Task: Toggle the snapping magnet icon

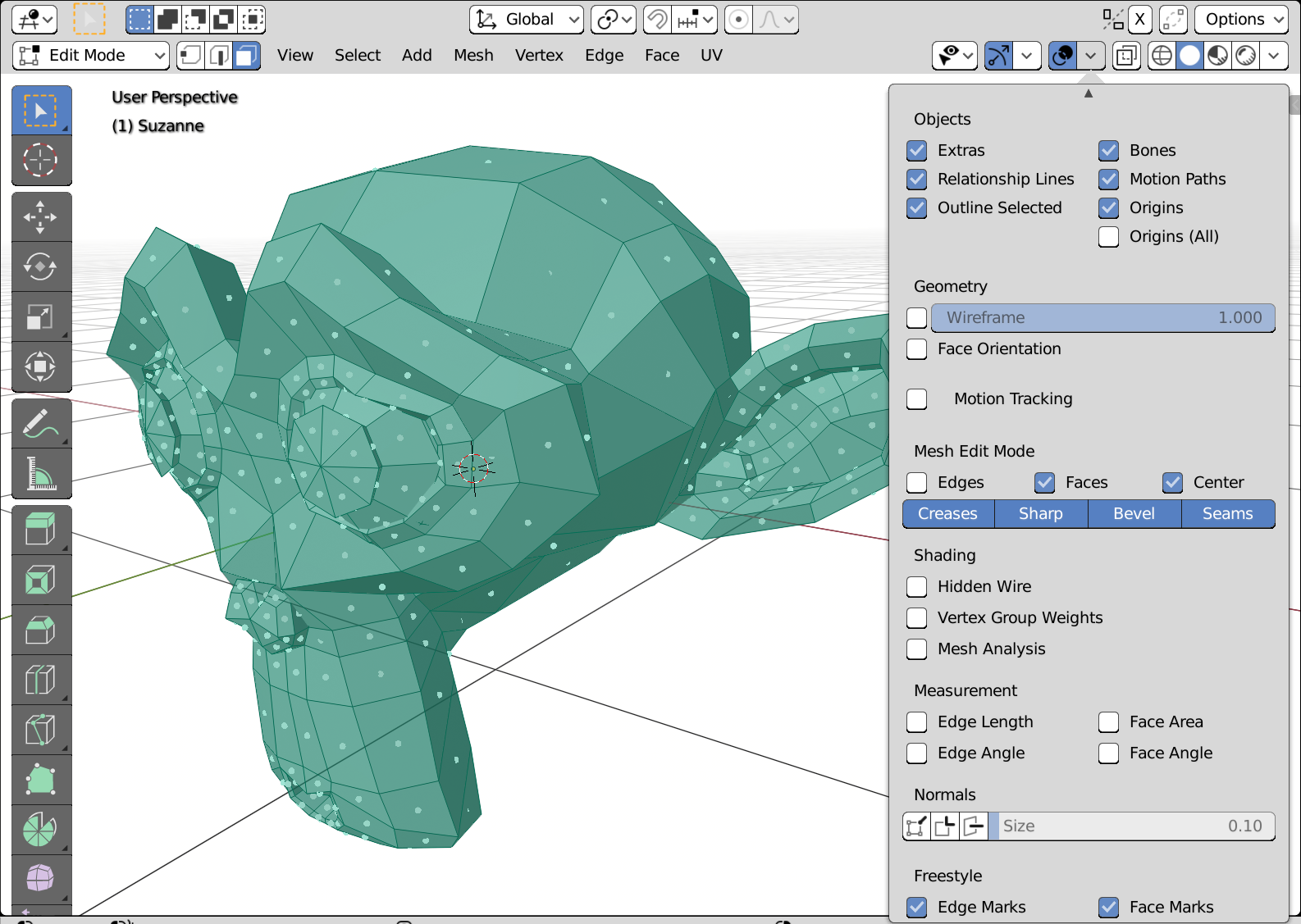Action: 657,19
